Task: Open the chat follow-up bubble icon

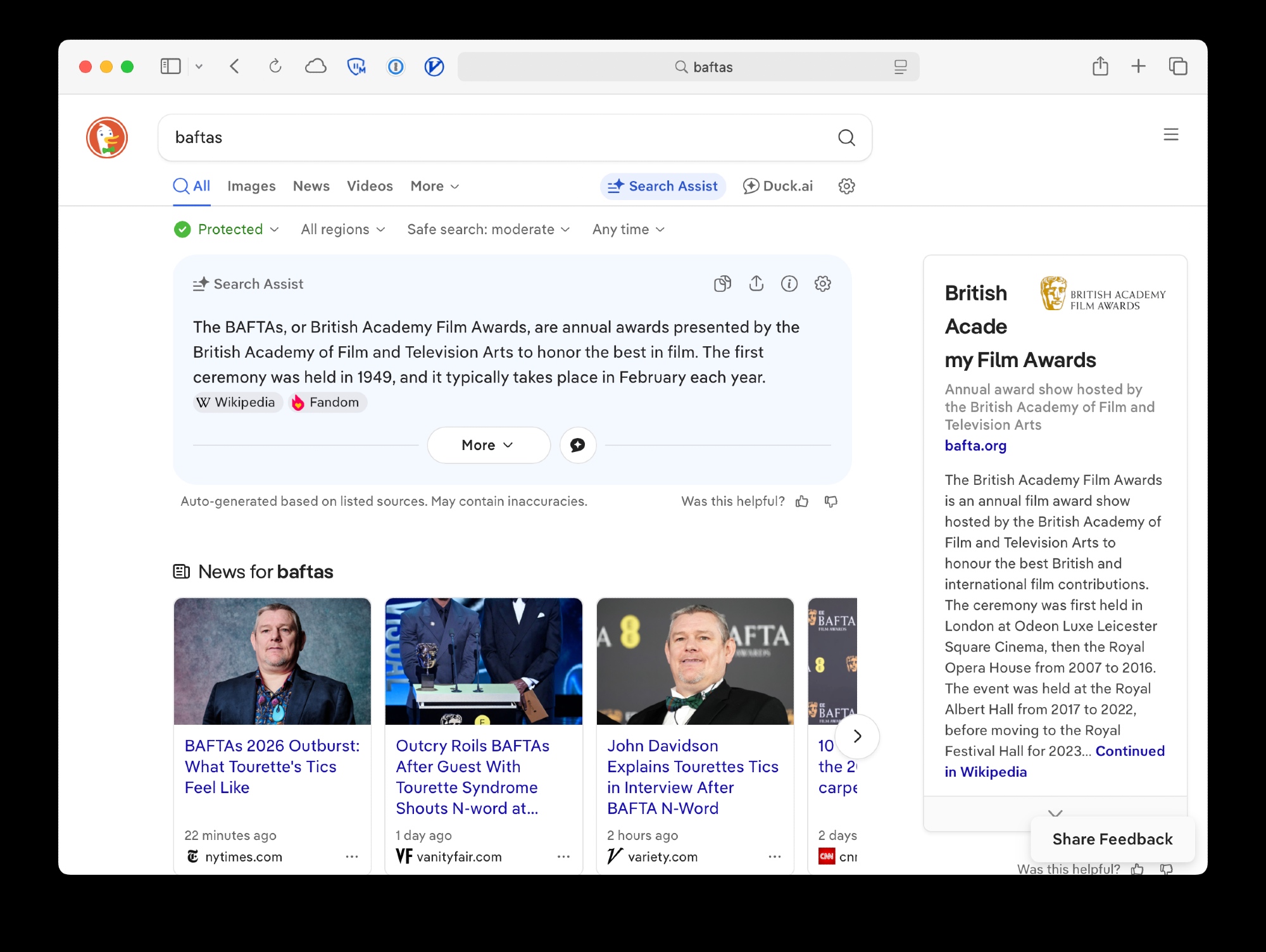Action: (x=577, y=445)
